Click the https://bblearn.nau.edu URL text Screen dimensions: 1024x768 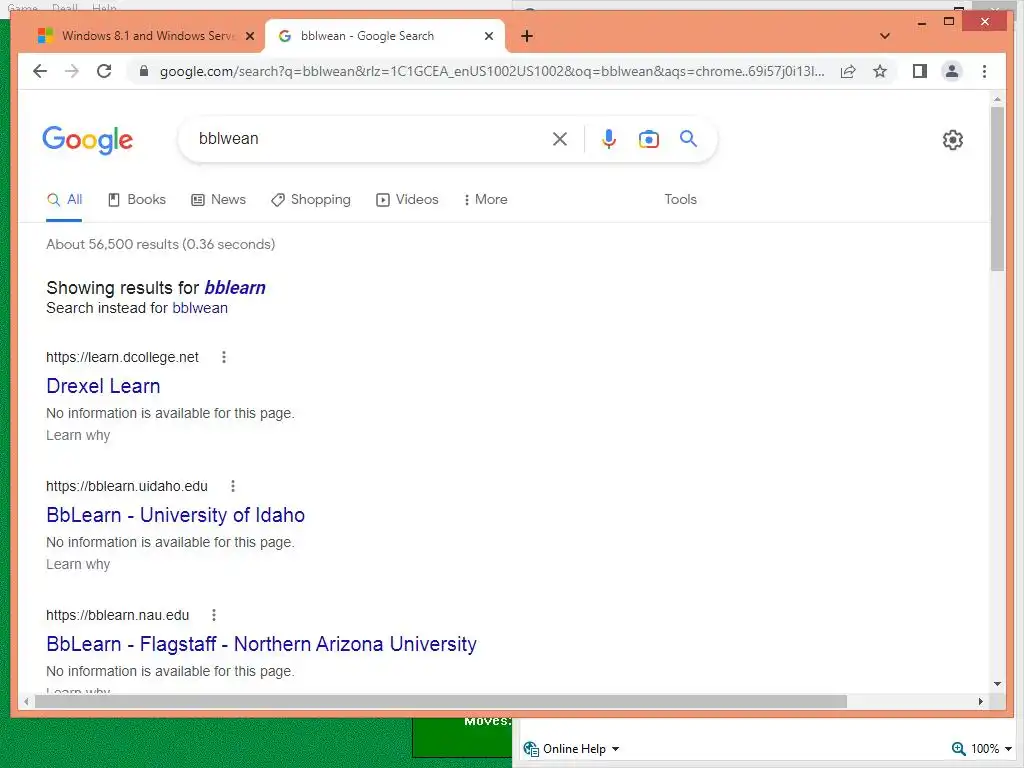click(118, 615)
